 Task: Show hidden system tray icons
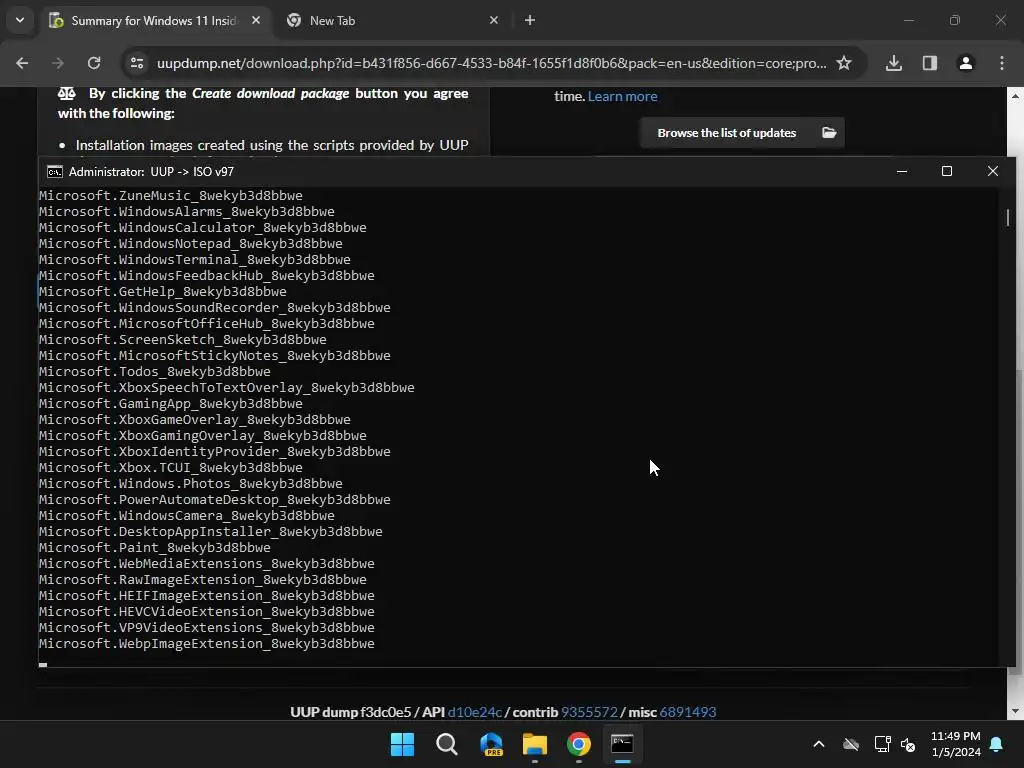pyautogui.click(x=819, y=744)
